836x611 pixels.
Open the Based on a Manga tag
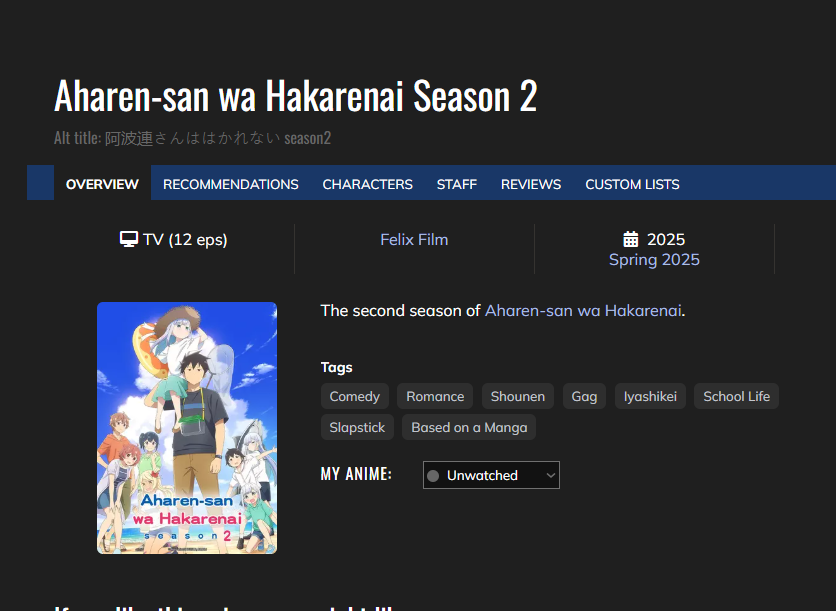[469, 427]
